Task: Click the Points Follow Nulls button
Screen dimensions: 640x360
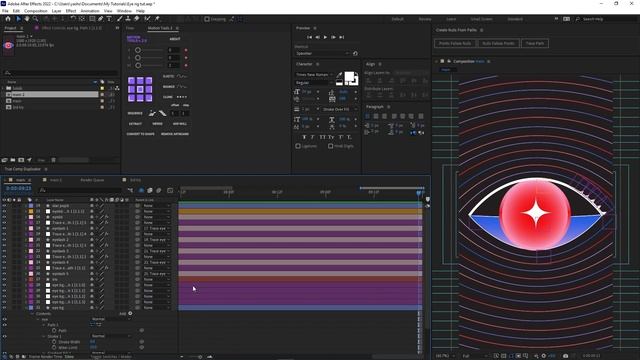Action: click(455, 43)
